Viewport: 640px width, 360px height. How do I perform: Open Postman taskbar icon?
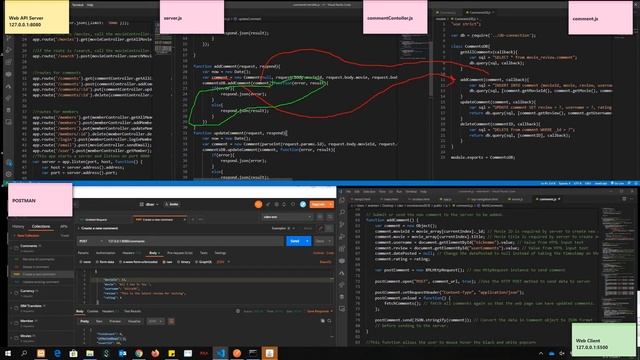(237, 353)
